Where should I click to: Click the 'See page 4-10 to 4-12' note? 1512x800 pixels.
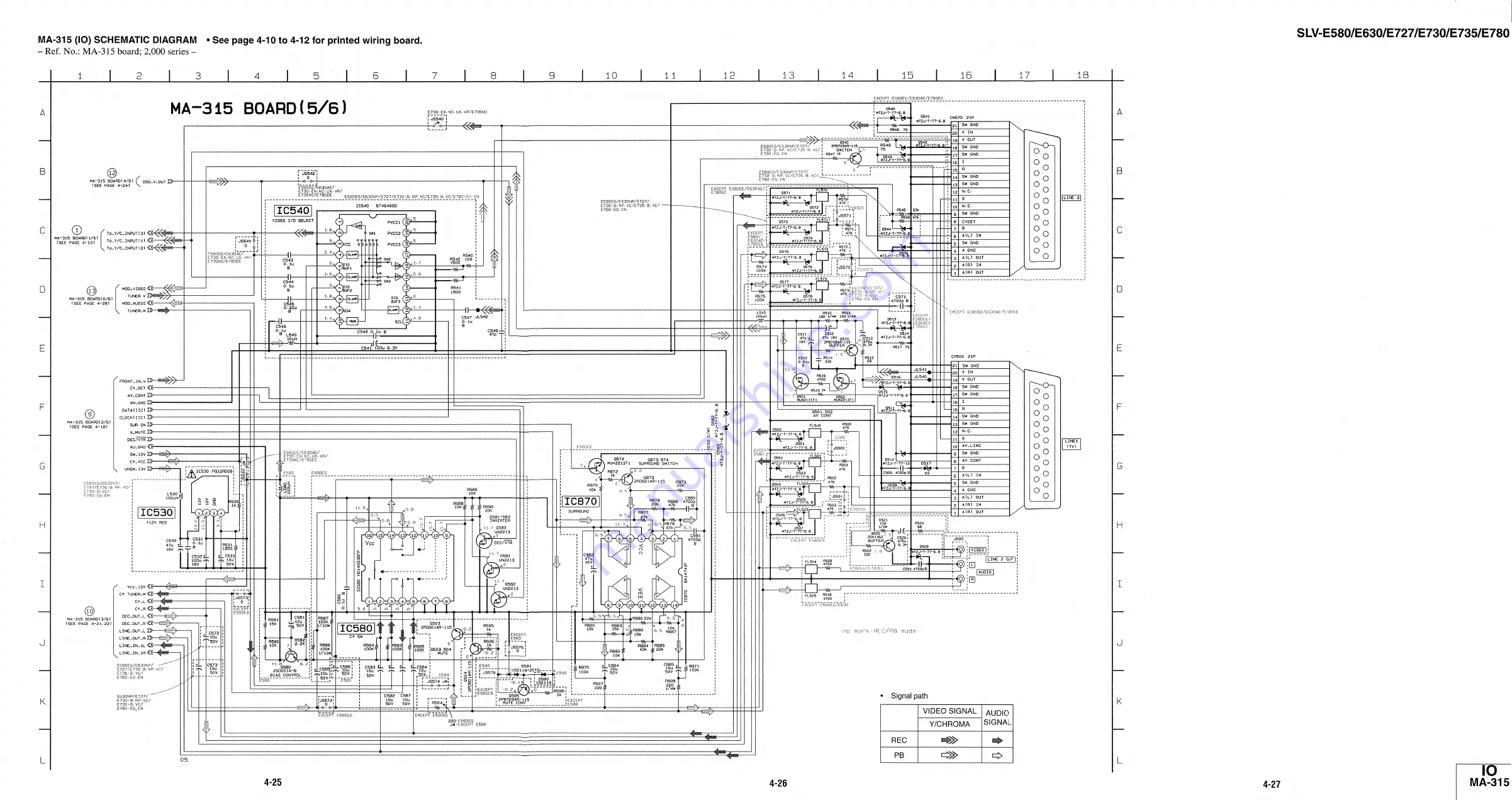[314, 40]
